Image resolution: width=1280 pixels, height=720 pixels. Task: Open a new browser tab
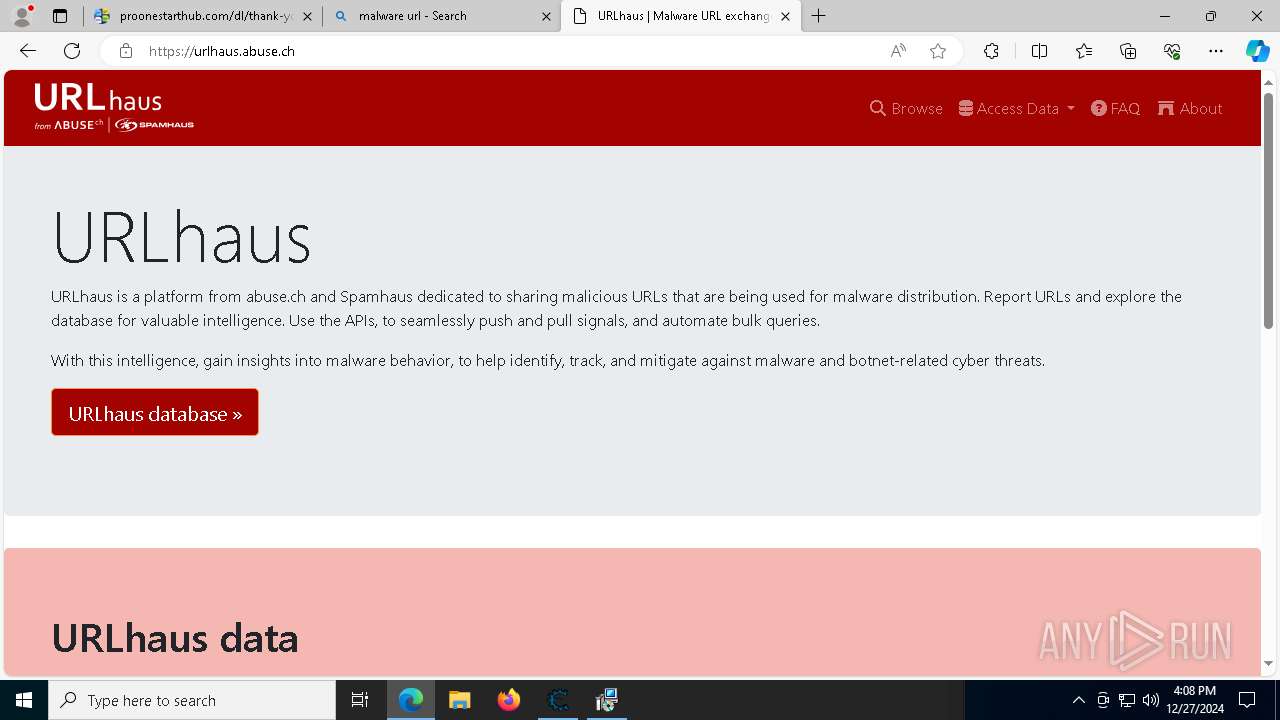tap(819, 16)
